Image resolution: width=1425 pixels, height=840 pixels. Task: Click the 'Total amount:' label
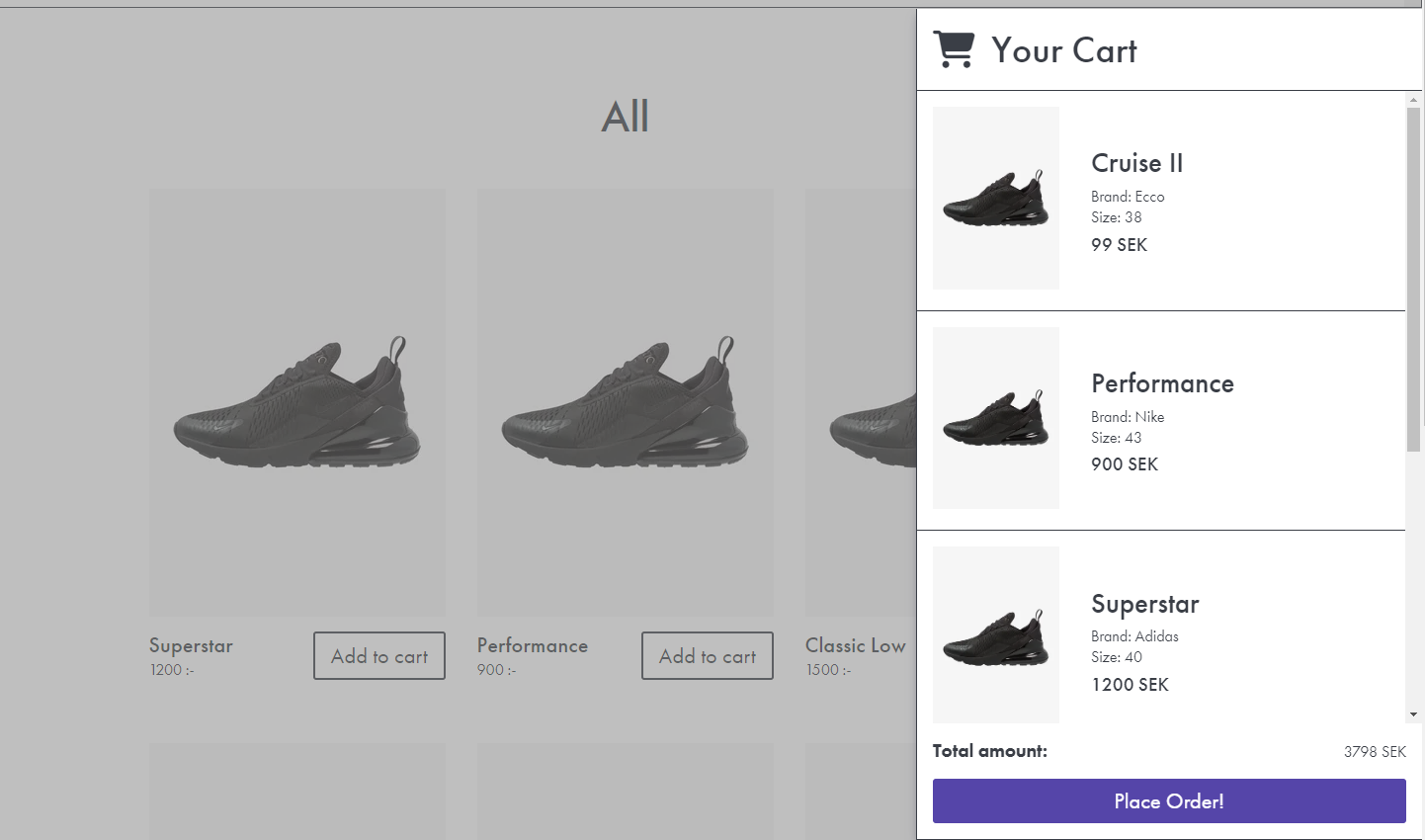click(x=990, y=751)
